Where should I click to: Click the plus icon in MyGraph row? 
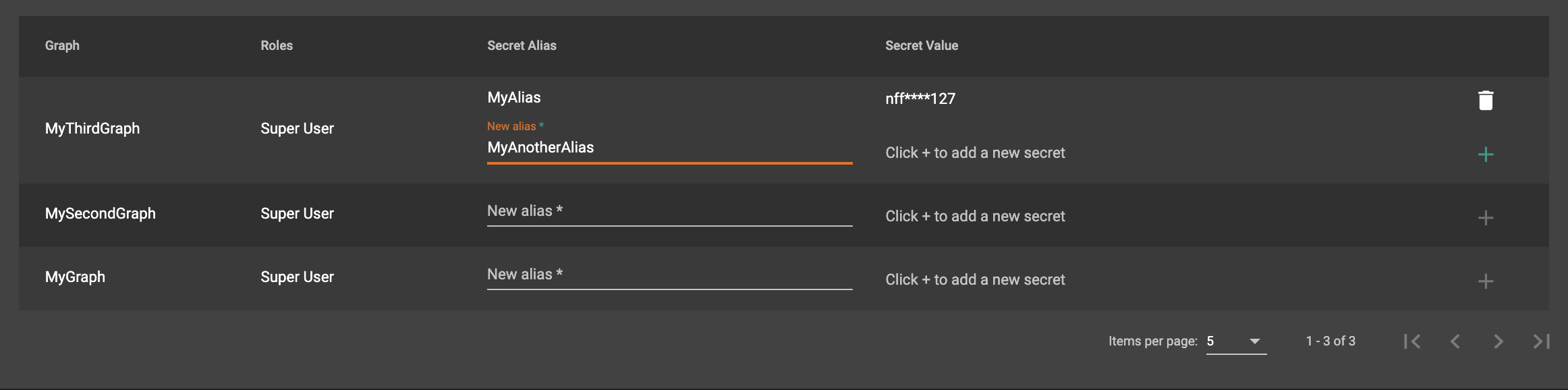(x=1485, y=281)
